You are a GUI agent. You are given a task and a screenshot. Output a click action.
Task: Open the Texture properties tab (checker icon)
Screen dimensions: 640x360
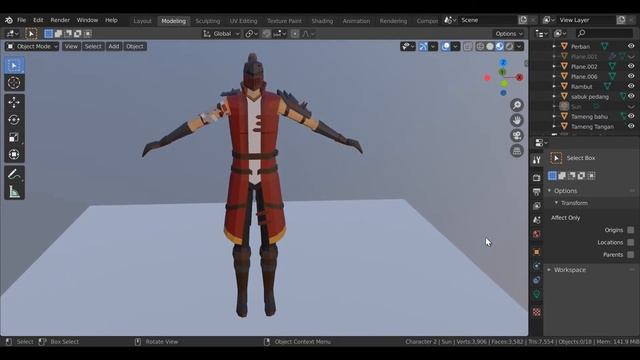coord(537,312)
